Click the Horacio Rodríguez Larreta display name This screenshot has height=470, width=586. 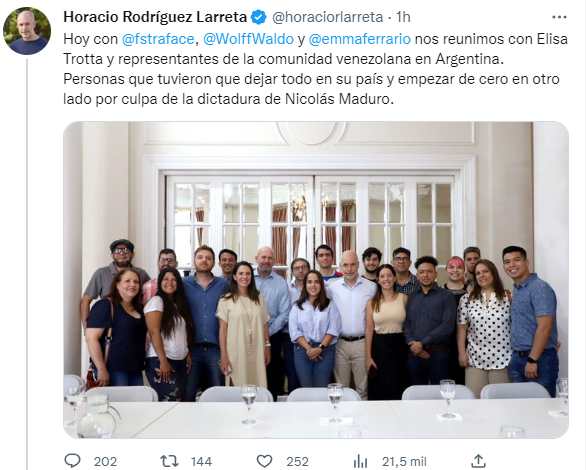pos(155,17)
